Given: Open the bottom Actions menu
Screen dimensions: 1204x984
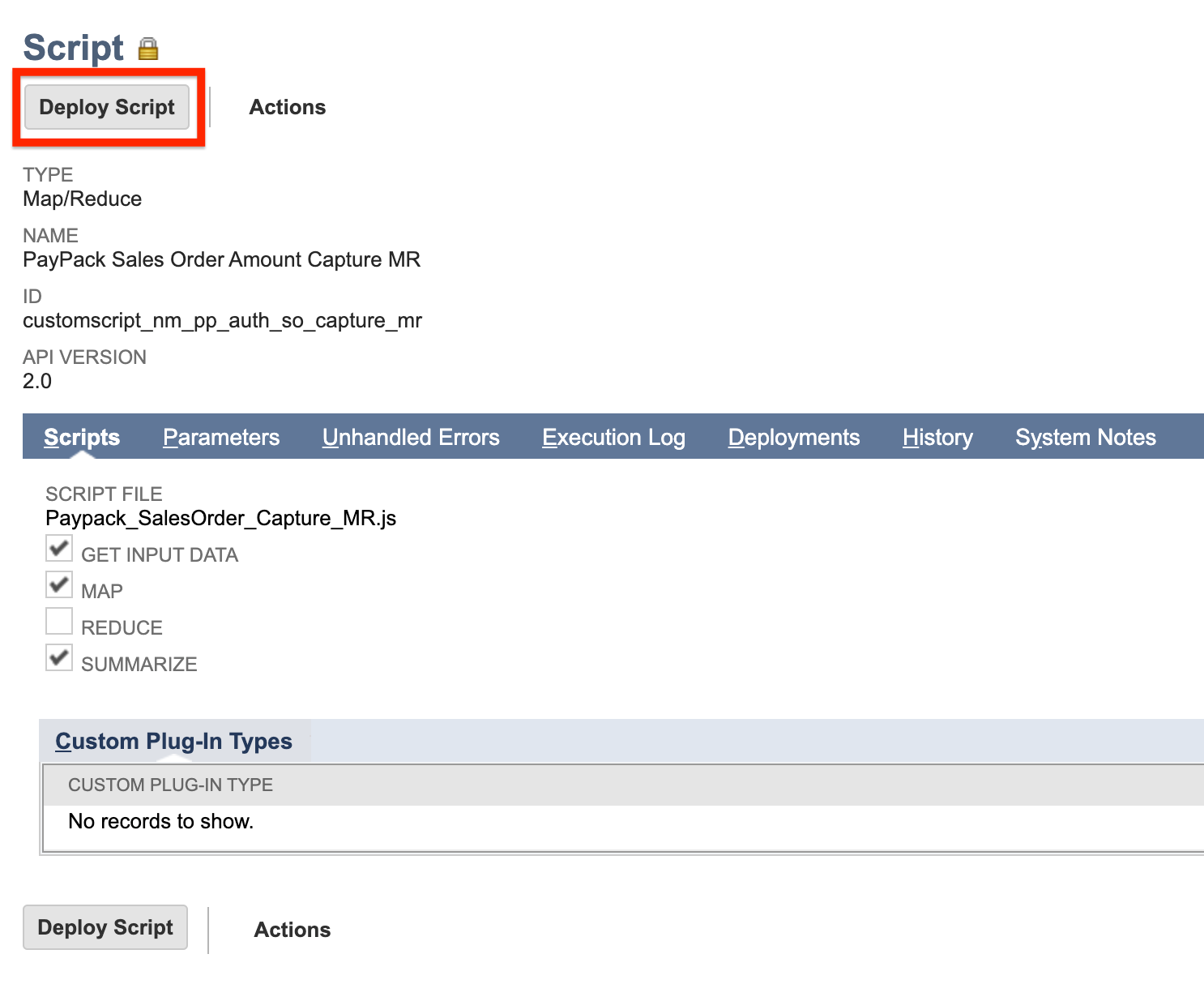Looking at the screenshot, I should pos(292,930).
